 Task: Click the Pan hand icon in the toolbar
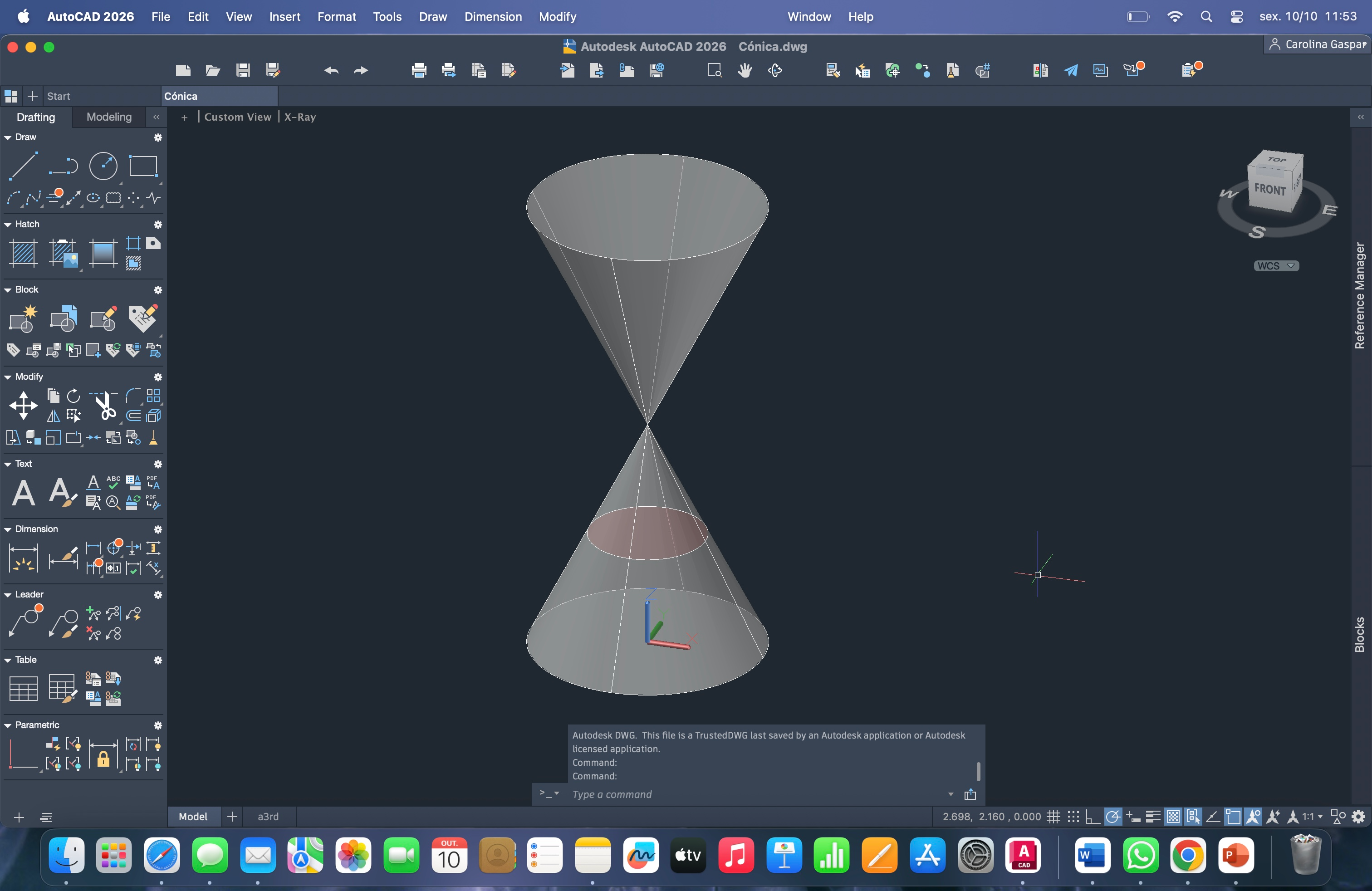point(745,70)
